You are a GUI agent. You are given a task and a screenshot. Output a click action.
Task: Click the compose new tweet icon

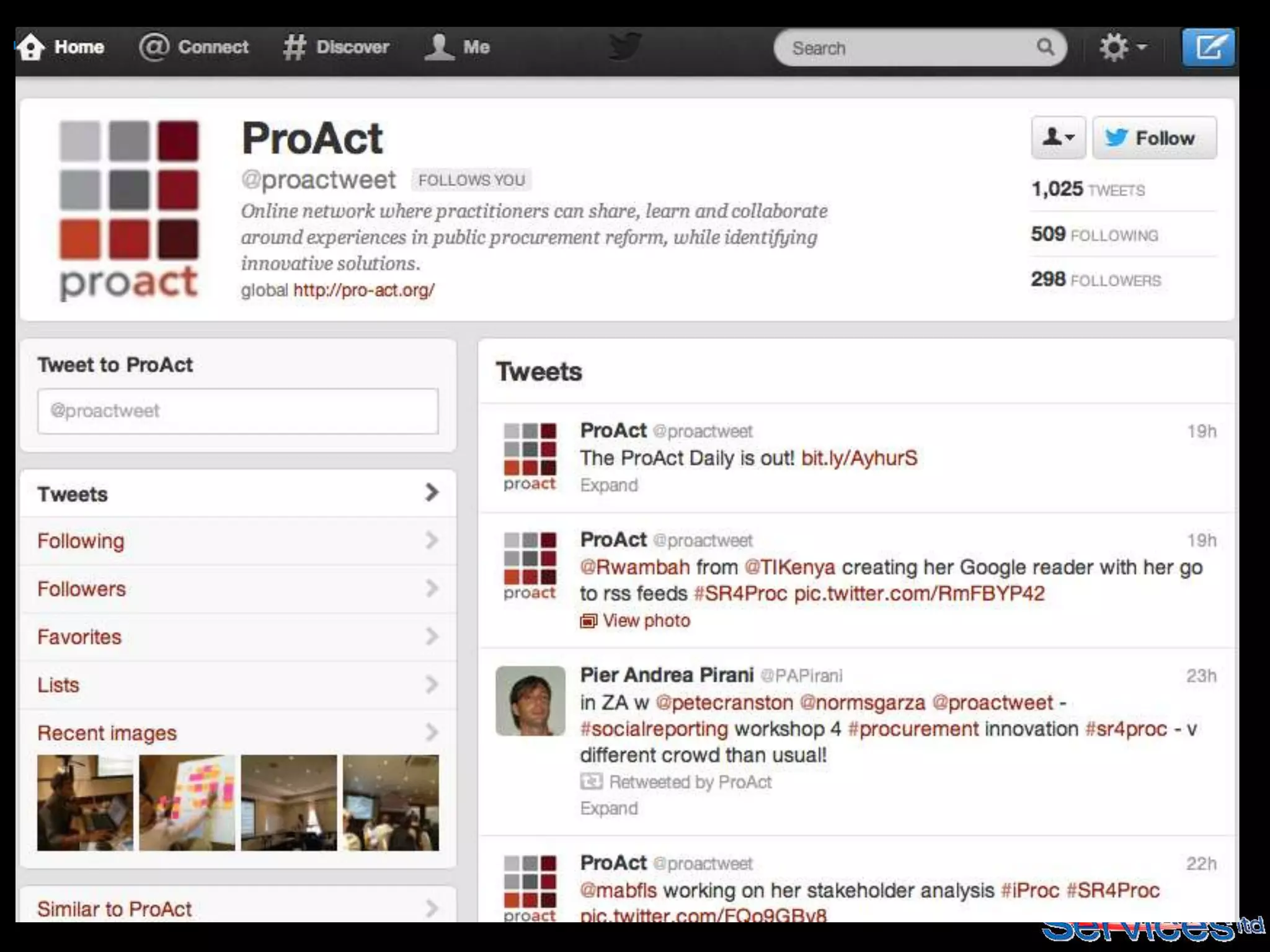pyautogui.click(x=1208, y=47)
